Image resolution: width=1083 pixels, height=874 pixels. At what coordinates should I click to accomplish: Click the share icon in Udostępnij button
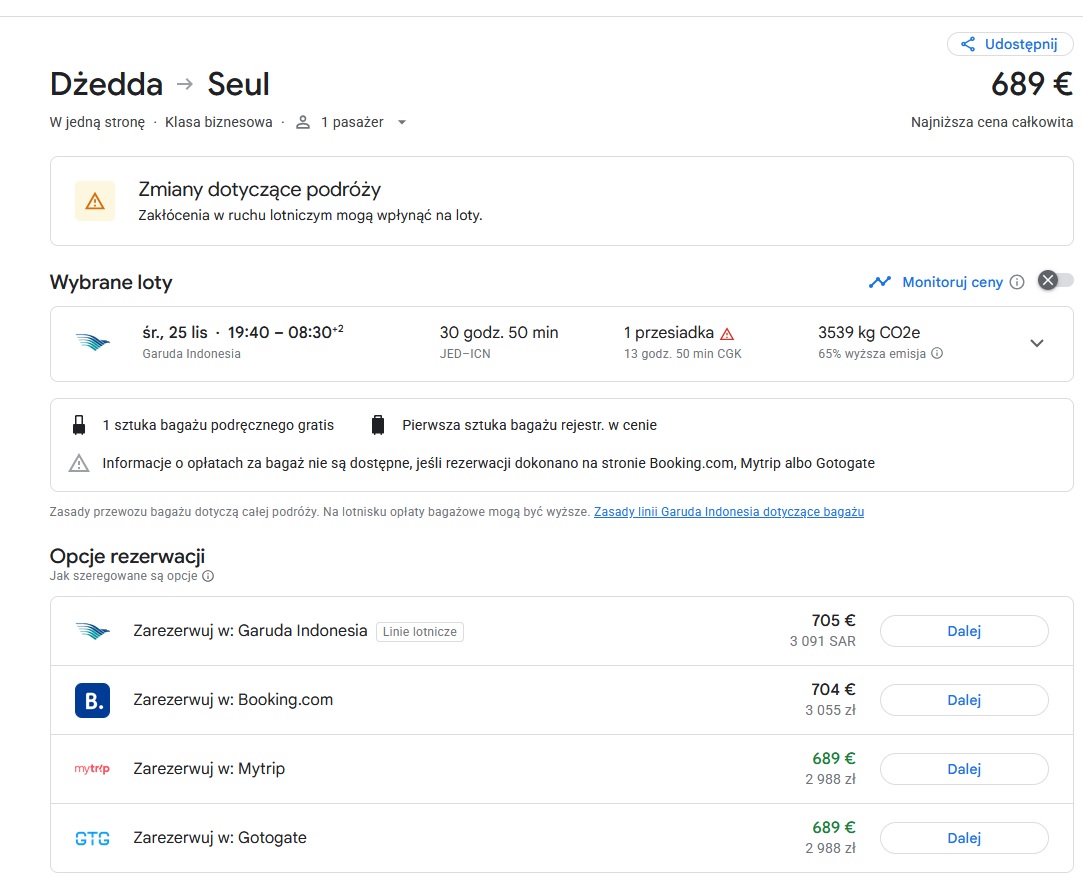[x=968, y=44]
